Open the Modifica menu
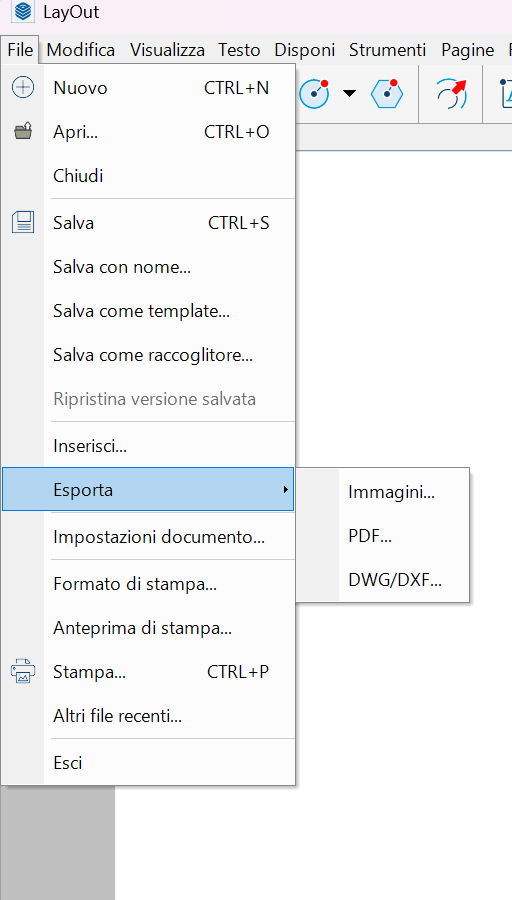This screenshot has width=512, height=900. (x=81, y=50)
